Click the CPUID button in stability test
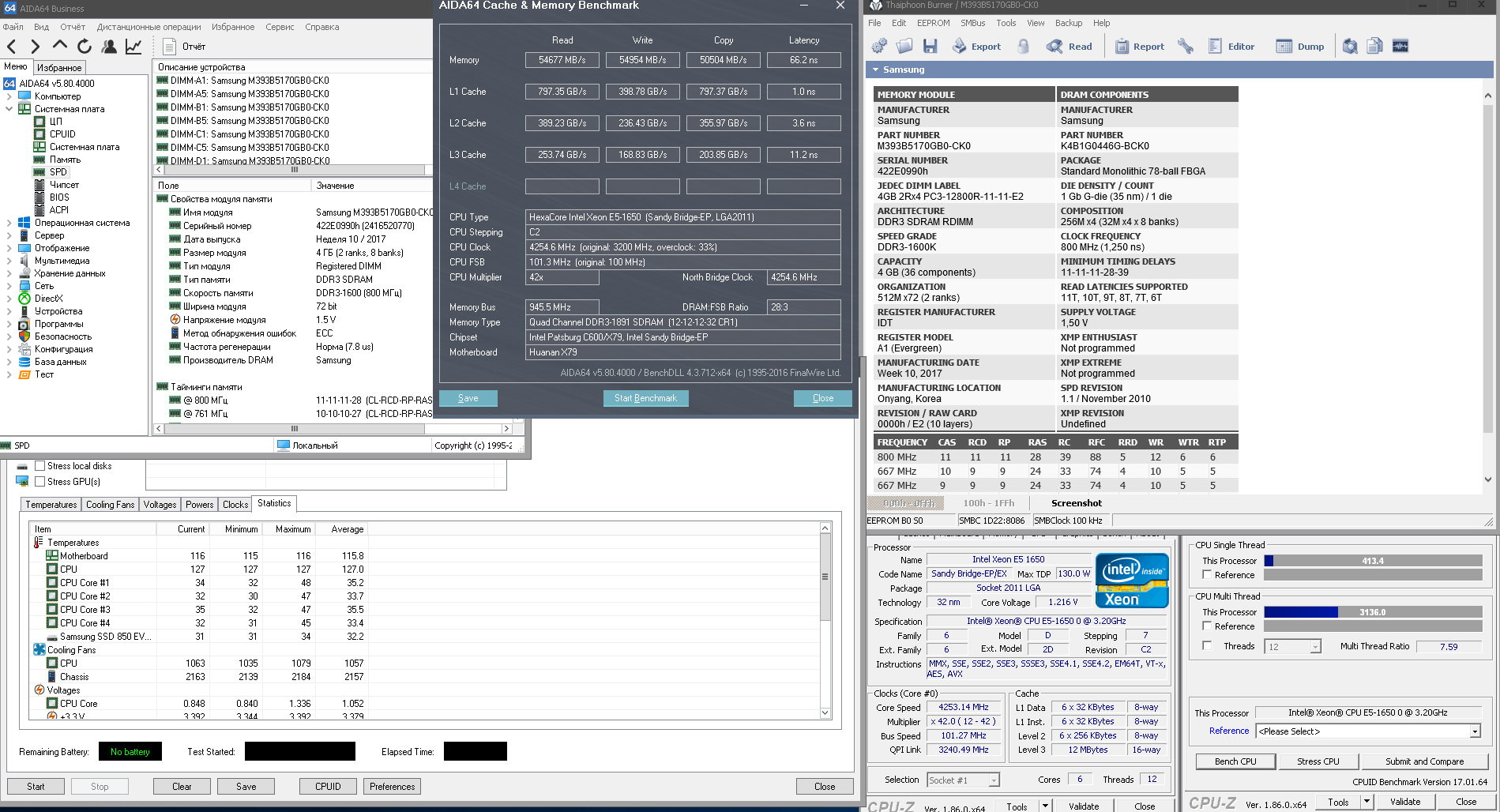This screenshot has height=812, width=1500. 328,787
